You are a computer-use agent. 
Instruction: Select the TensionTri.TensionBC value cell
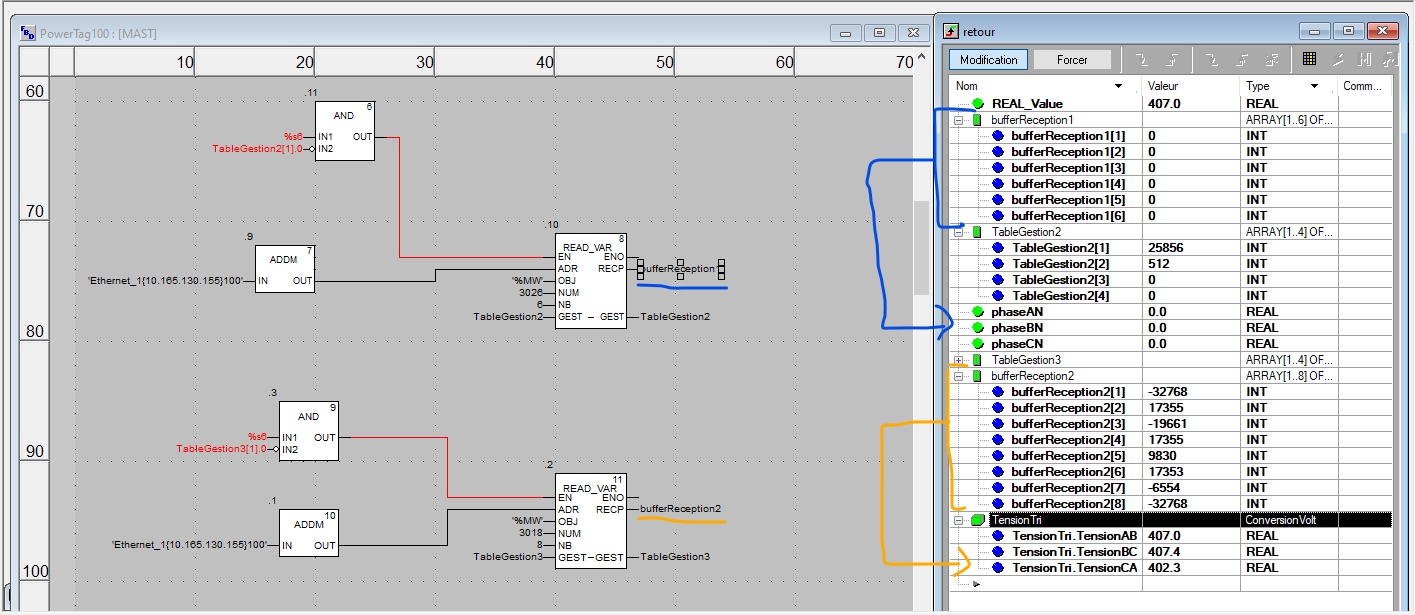1190,552
